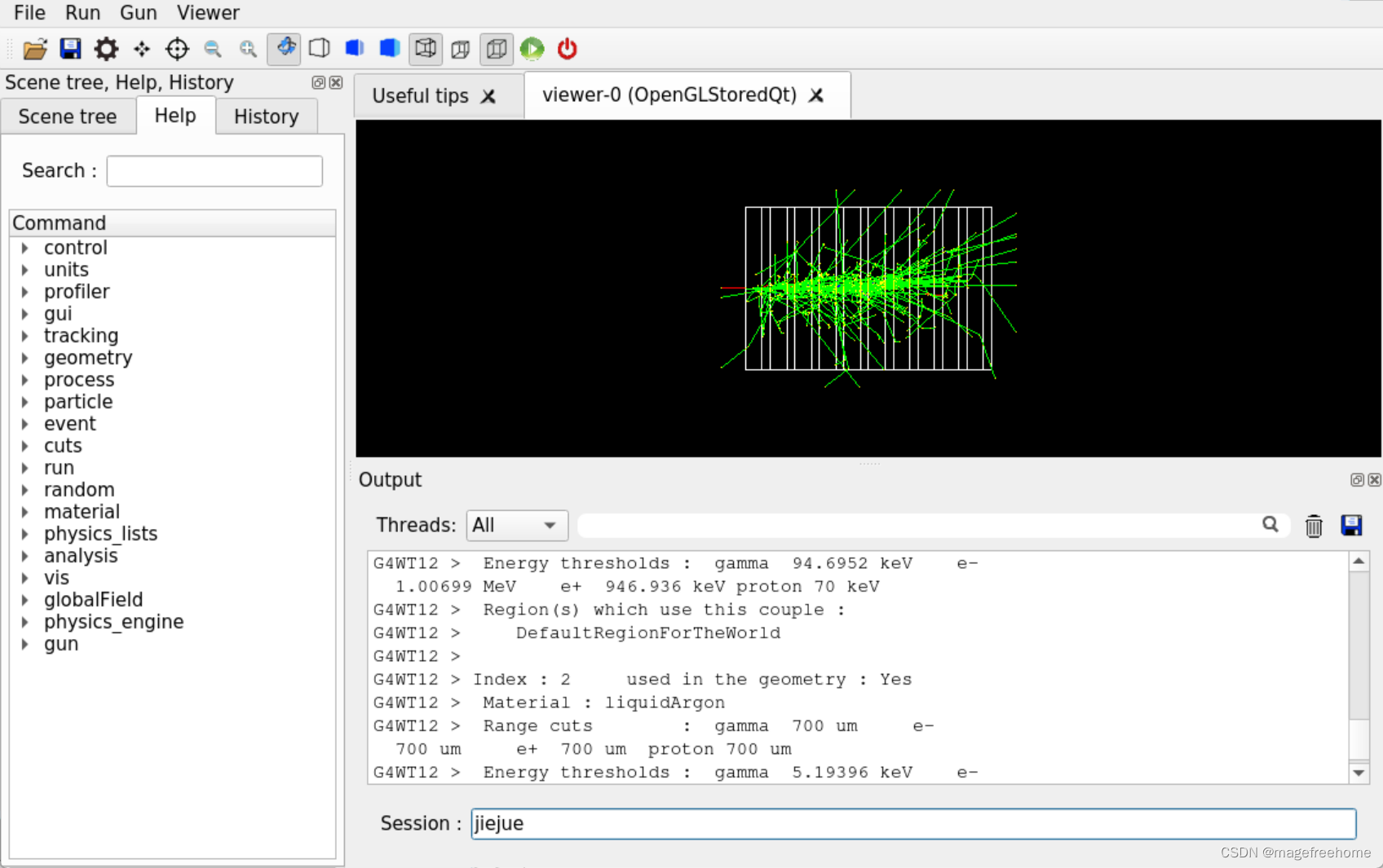Switch to the History tab
Viewport: 1383px width, 868px height.
coord(267,117)
